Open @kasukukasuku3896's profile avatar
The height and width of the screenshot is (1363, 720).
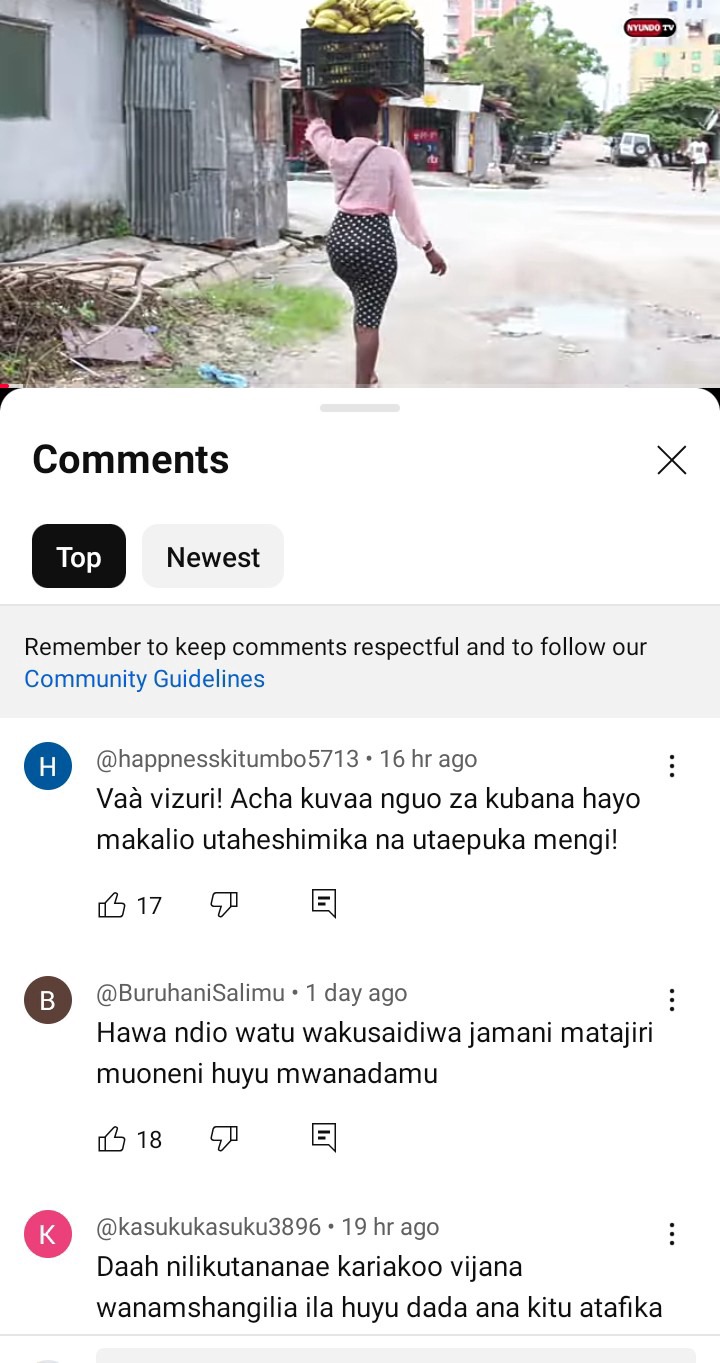coord(48,1234)
